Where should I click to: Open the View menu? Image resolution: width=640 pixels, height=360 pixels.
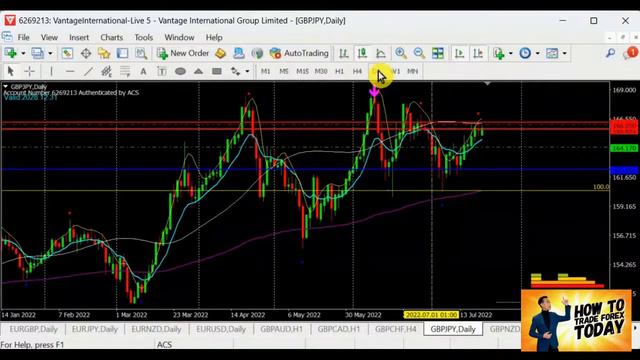tap(49, 37)
